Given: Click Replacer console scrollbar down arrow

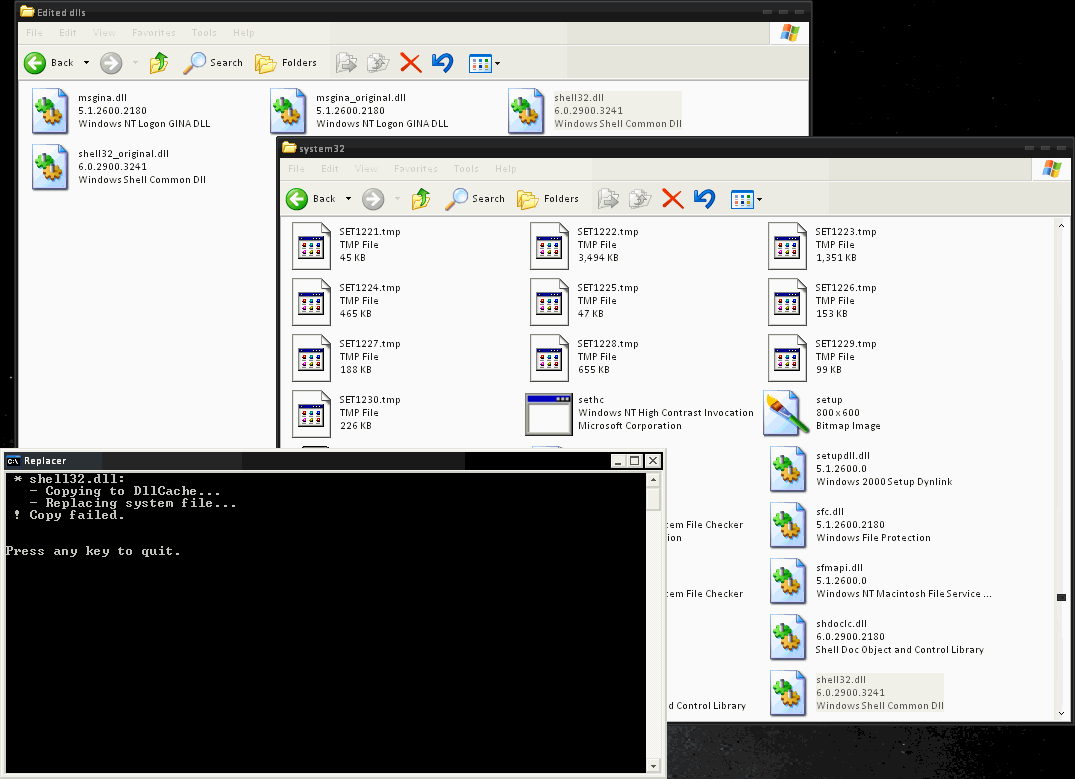Looking at the screenshot, I should tap(653, 766).
